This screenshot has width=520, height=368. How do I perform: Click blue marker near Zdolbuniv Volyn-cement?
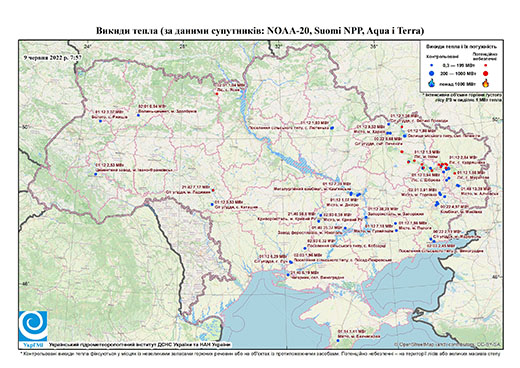(138, 115)
